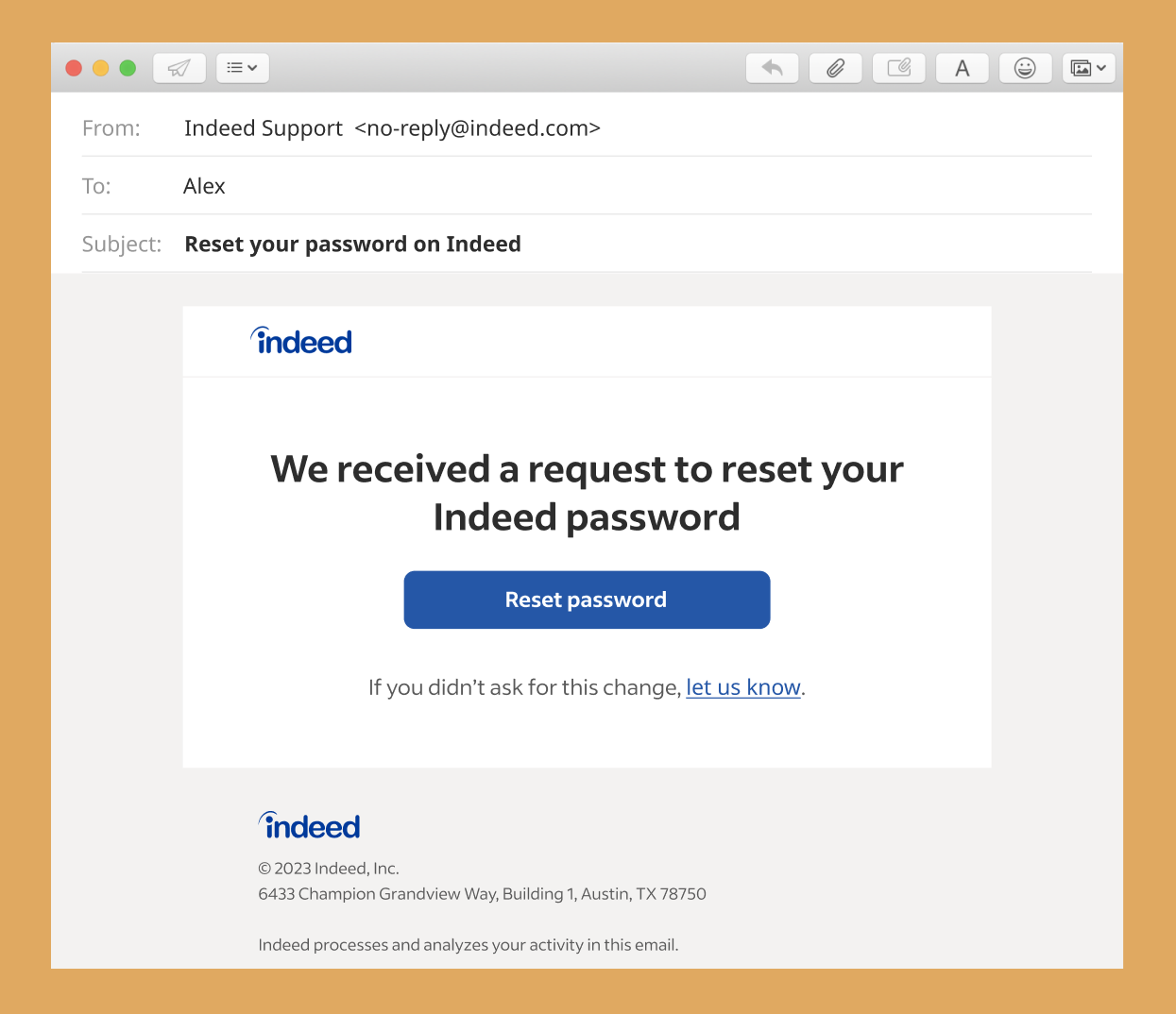Expand the photo browser dropdown
Viewport: 1176px width, 1014px height.
pos(1088,68)
